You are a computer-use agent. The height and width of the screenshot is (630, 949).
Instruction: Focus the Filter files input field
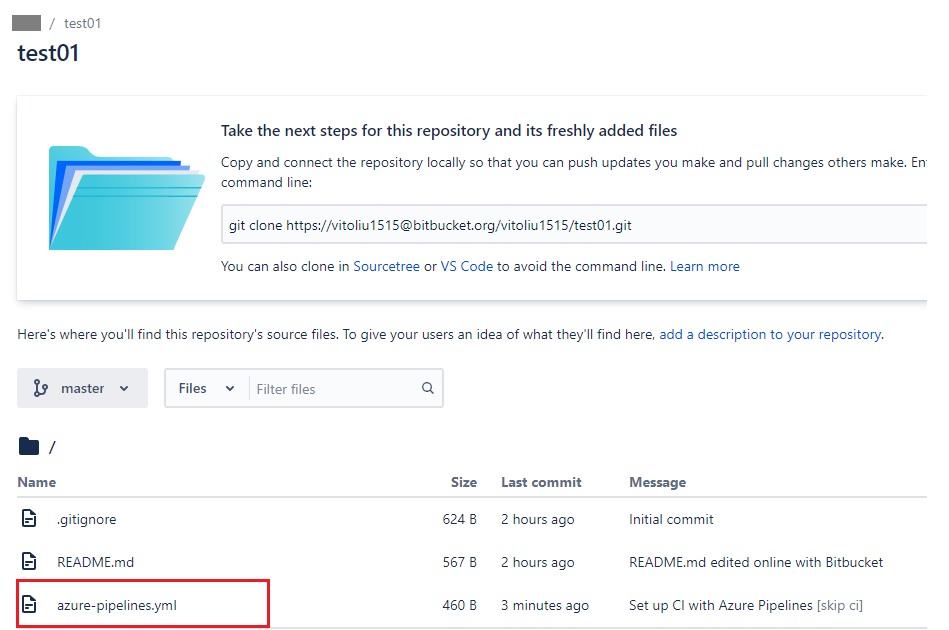[335, 388]
